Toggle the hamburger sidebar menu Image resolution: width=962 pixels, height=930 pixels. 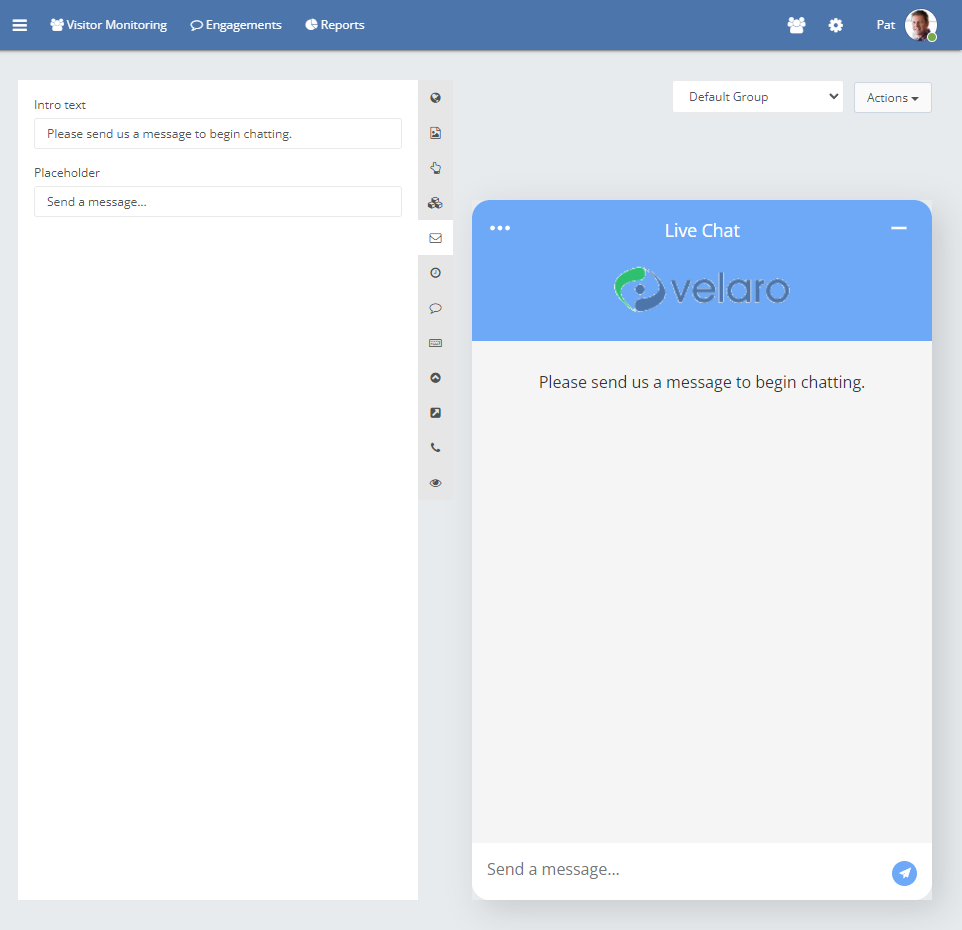20,25
